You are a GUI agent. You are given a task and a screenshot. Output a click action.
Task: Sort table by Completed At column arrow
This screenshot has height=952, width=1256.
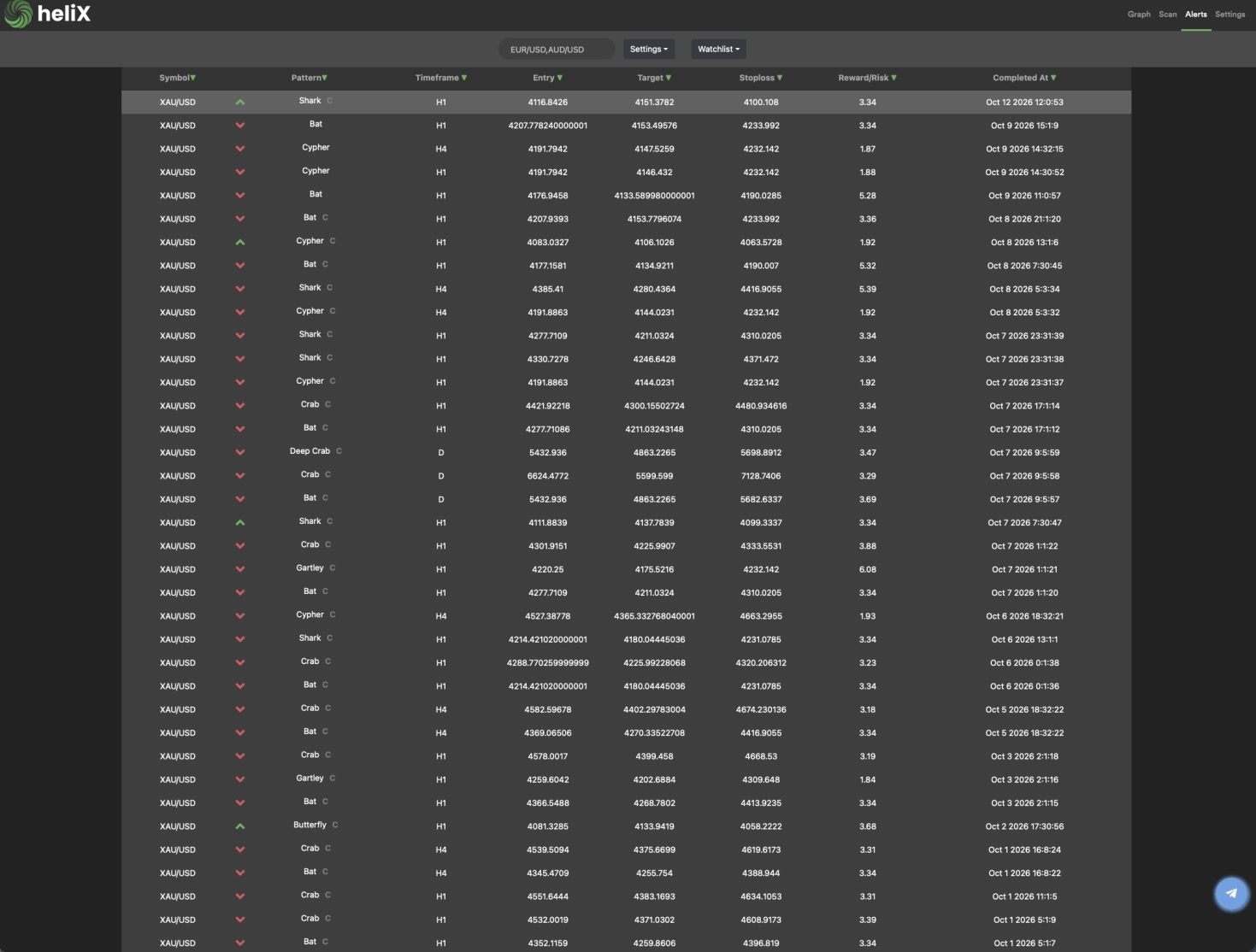coord(1053,78)
